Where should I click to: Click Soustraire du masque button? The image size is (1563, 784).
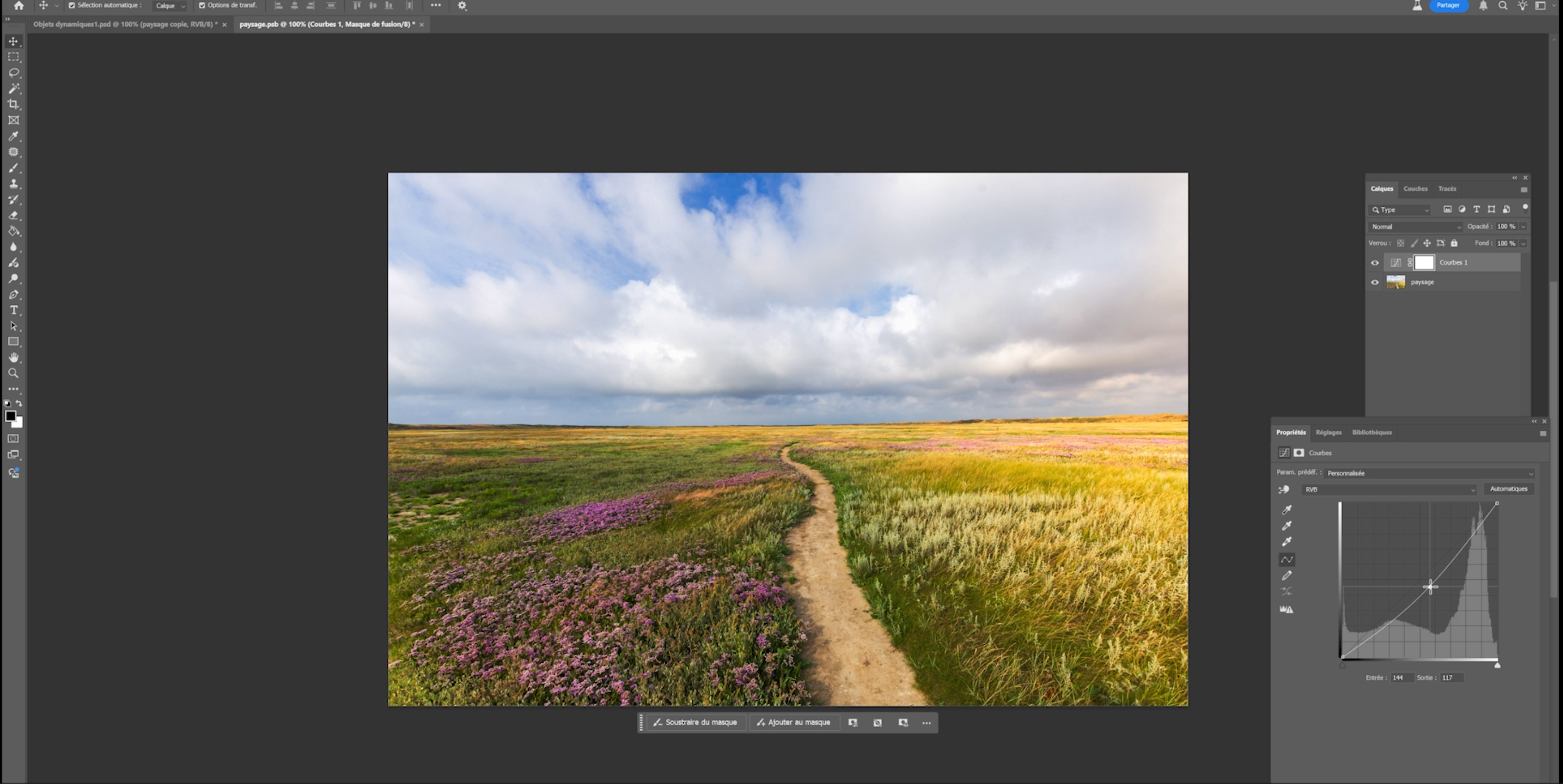click(695, 722)
